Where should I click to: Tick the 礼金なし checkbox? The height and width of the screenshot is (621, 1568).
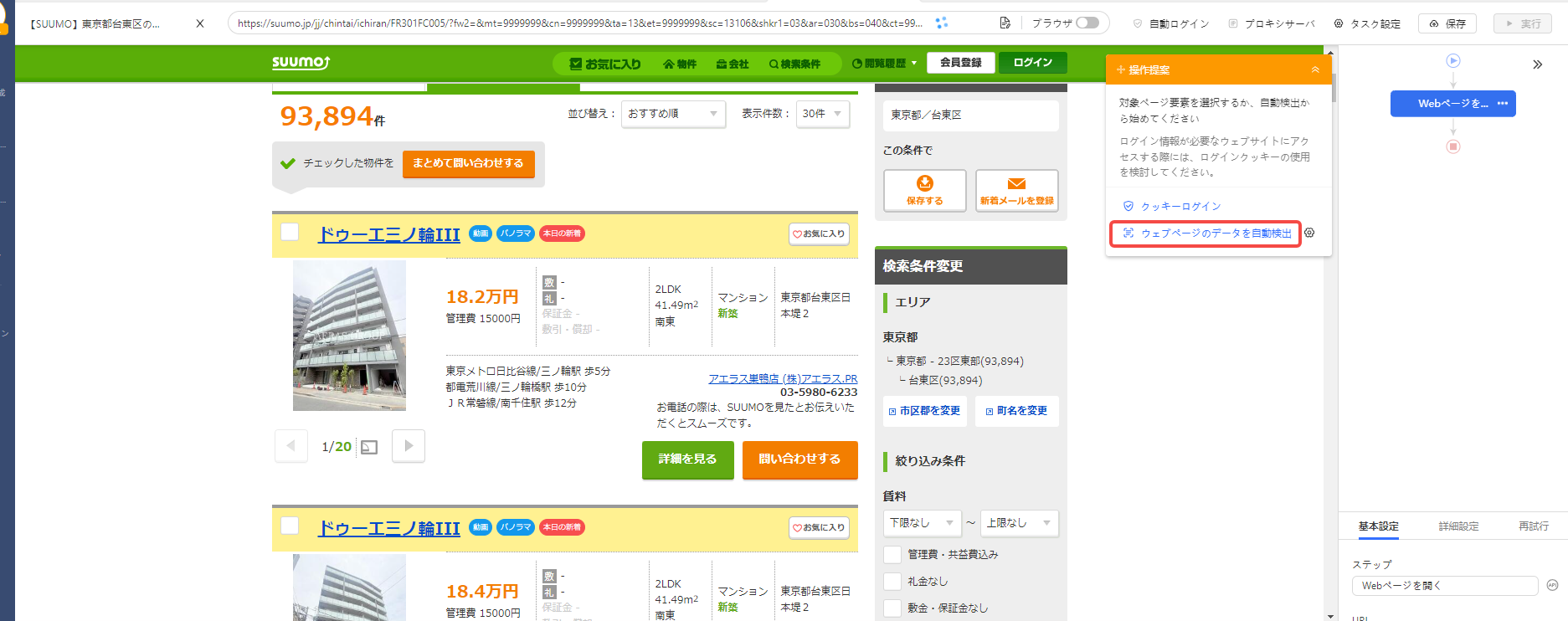[892, 581]
